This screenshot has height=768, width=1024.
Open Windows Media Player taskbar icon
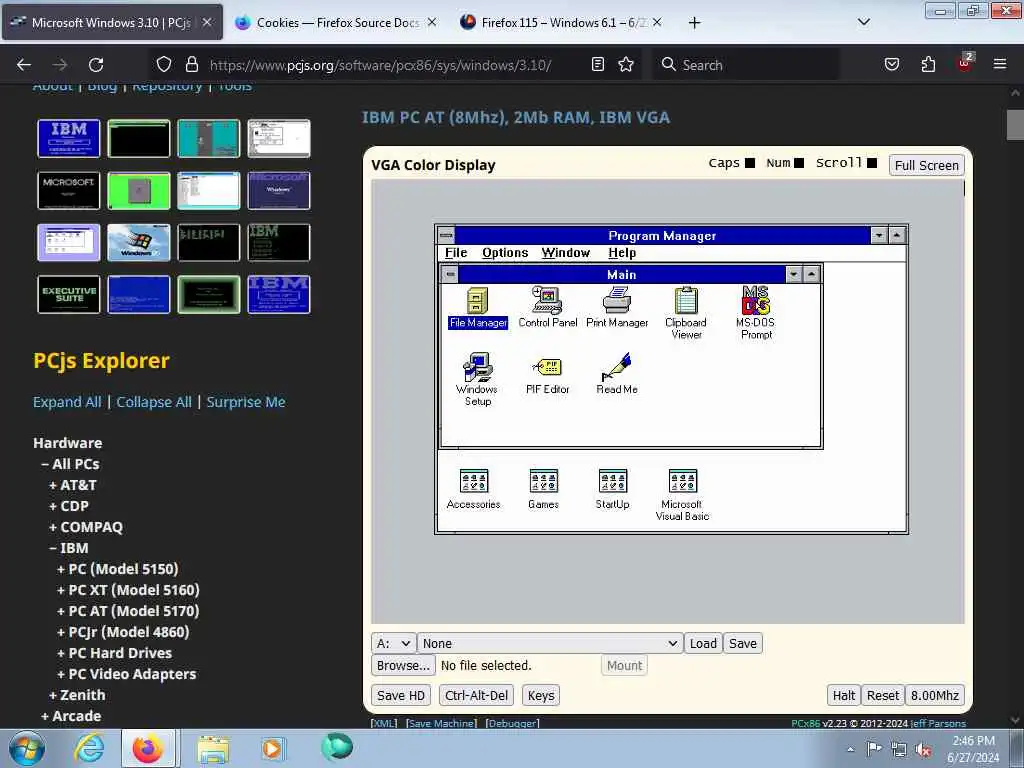272,748
